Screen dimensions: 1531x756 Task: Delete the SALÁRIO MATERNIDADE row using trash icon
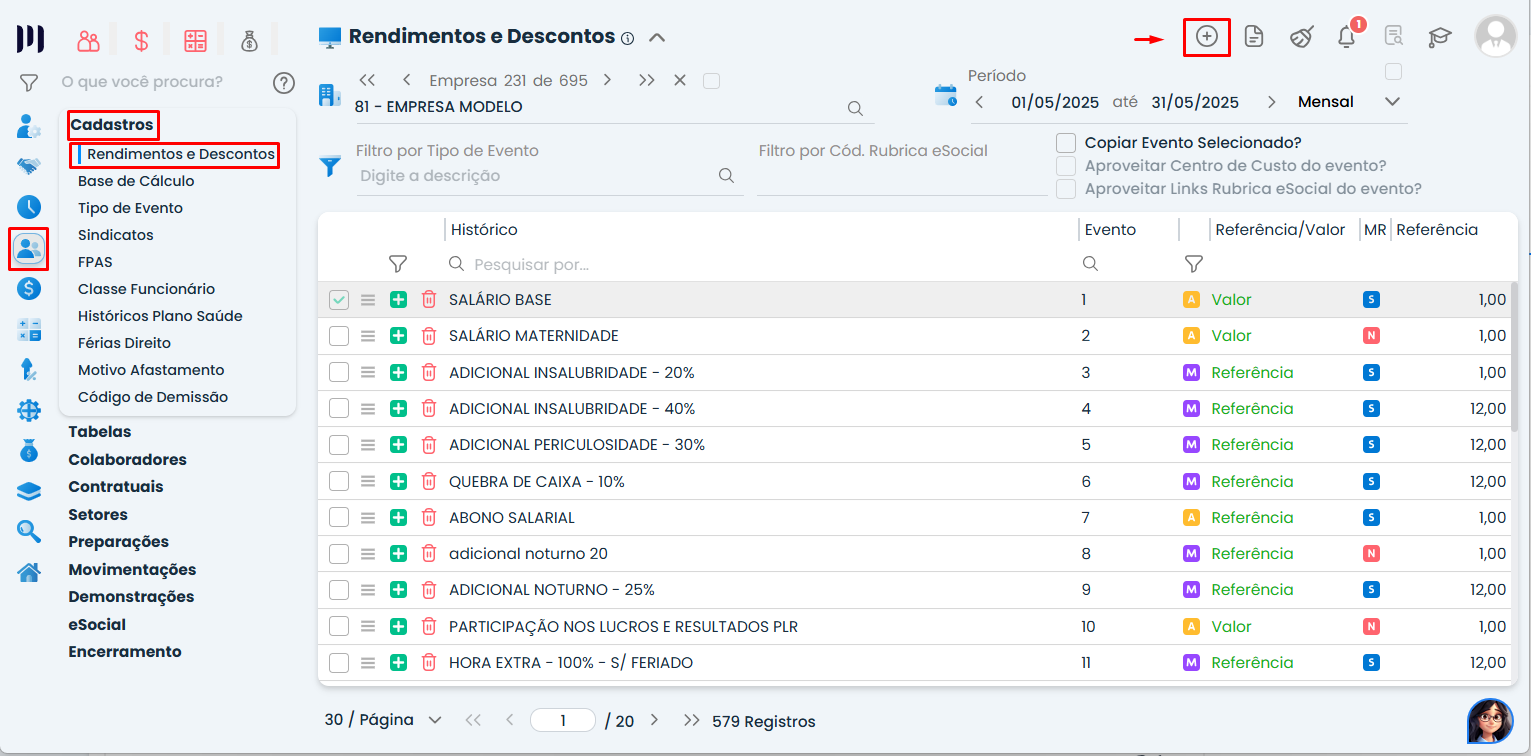click(x=429, y=336)
